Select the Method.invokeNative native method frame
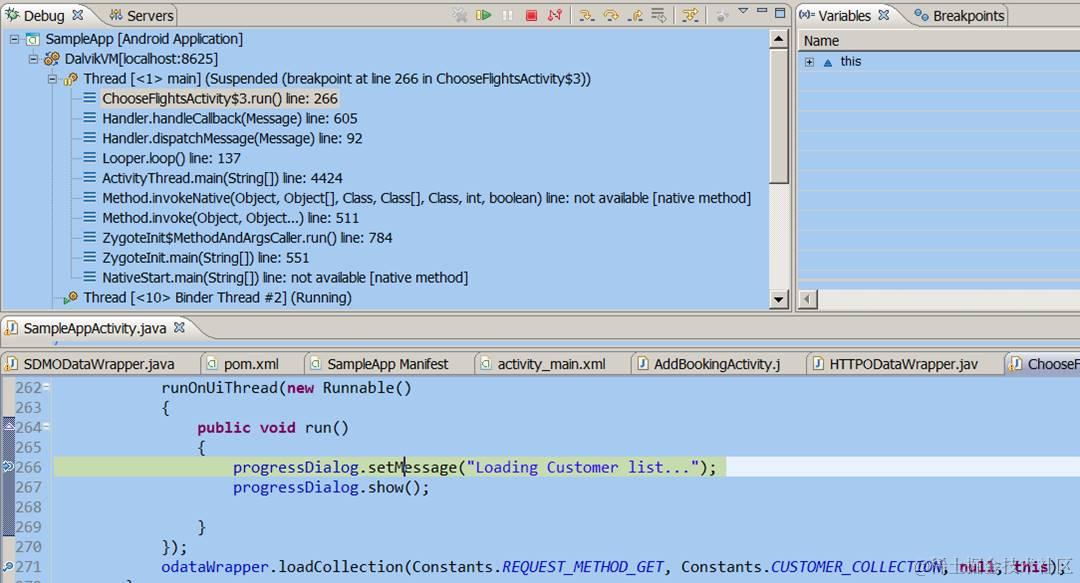Viewport: 1080px width, 583px height. pyautogui.click(x=426, y=198)
